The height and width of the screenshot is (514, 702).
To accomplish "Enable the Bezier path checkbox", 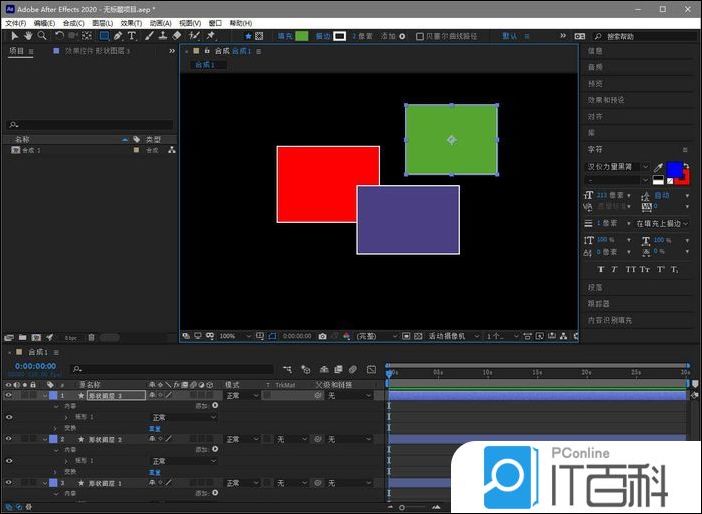I will (419, 36).
